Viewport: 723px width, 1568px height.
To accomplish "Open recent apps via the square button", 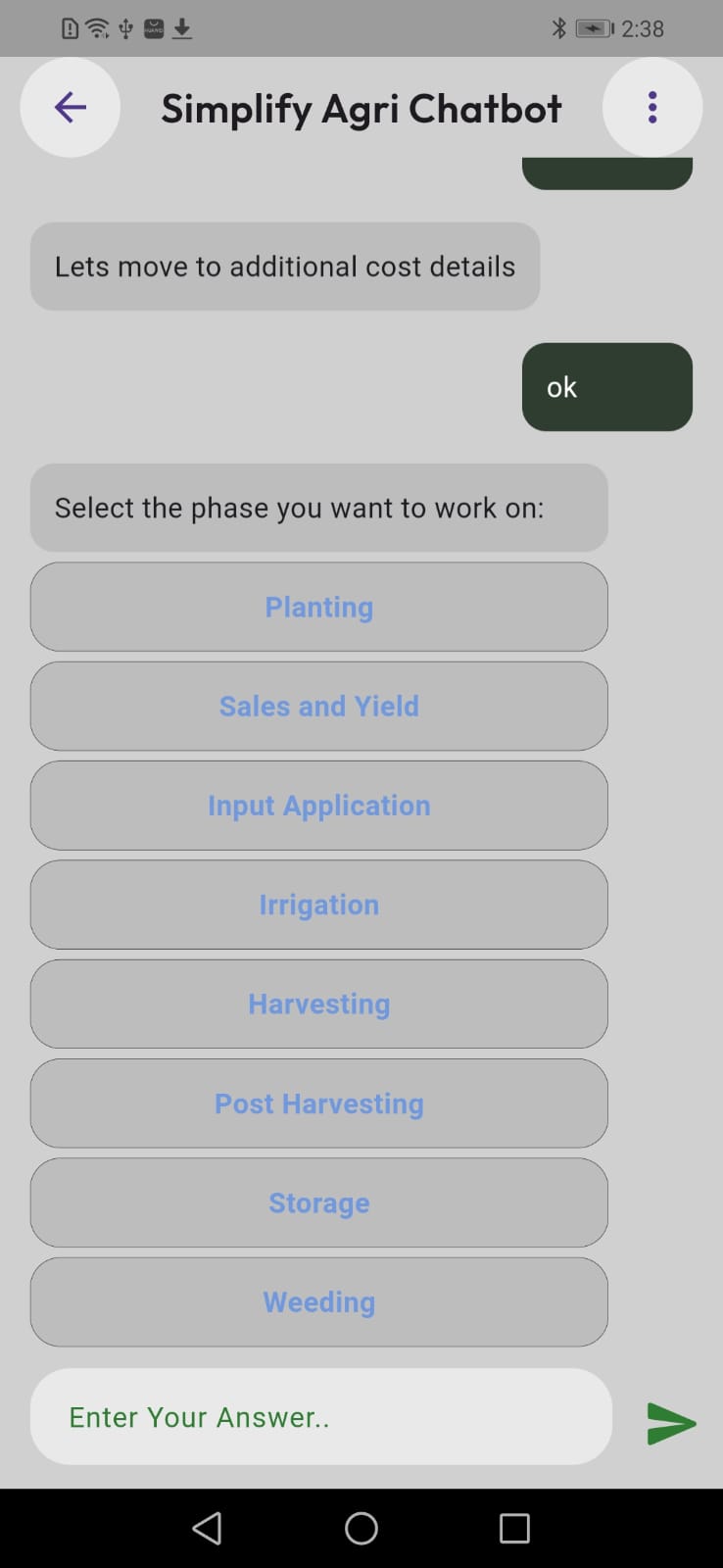I will point(514,1528).
